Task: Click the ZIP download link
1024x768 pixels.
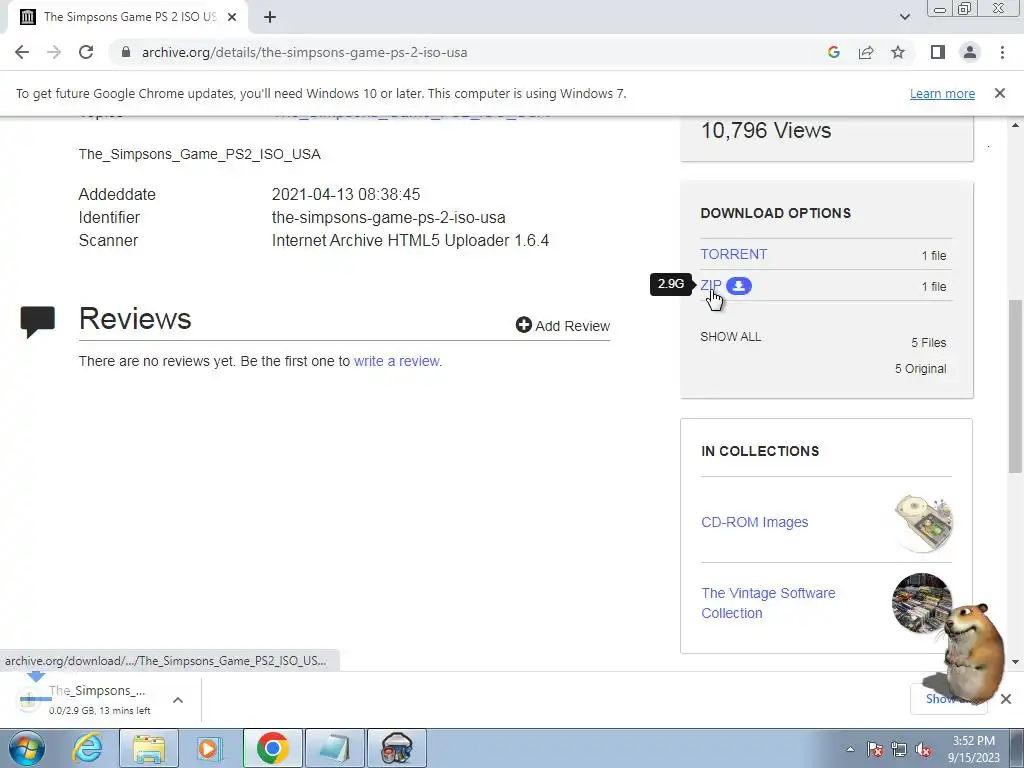Action: click(x=711, y=285)
